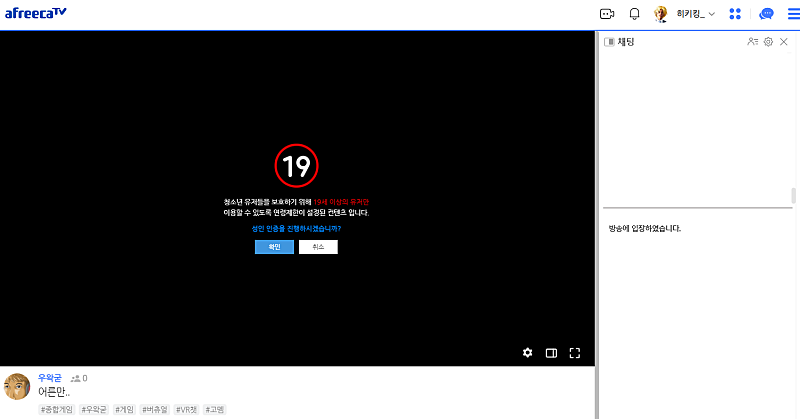This screenshot has width=800, height=419.
Task: Click the chat panel scrollbar
Action: (x=793, y=196)
